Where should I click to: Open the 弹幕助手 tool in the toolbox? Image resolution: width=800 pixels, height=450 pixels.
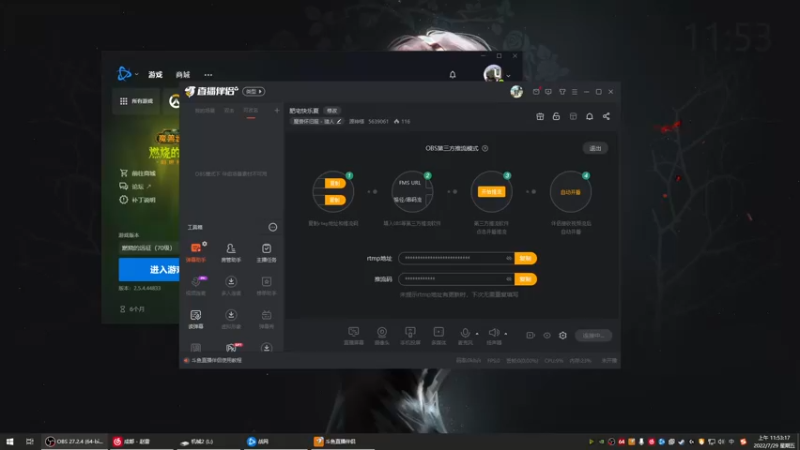tap(196, 252)
